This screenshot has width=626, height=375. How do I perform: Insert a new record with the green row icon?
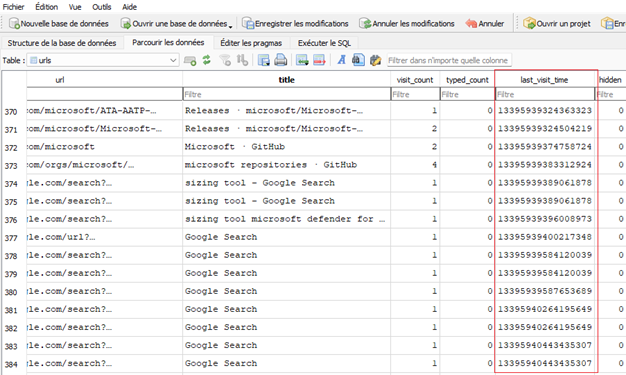pos(302,60)
